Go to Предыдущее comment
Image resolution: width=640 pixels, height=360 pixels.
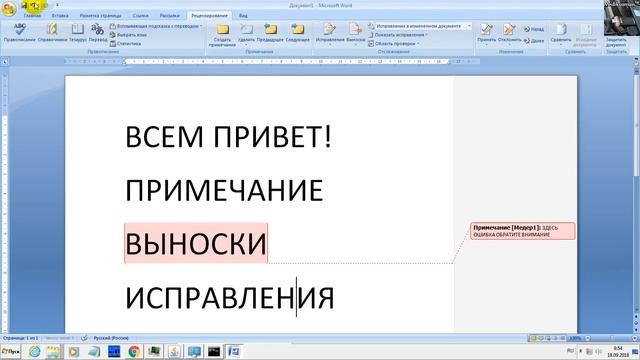coord(270,33)
